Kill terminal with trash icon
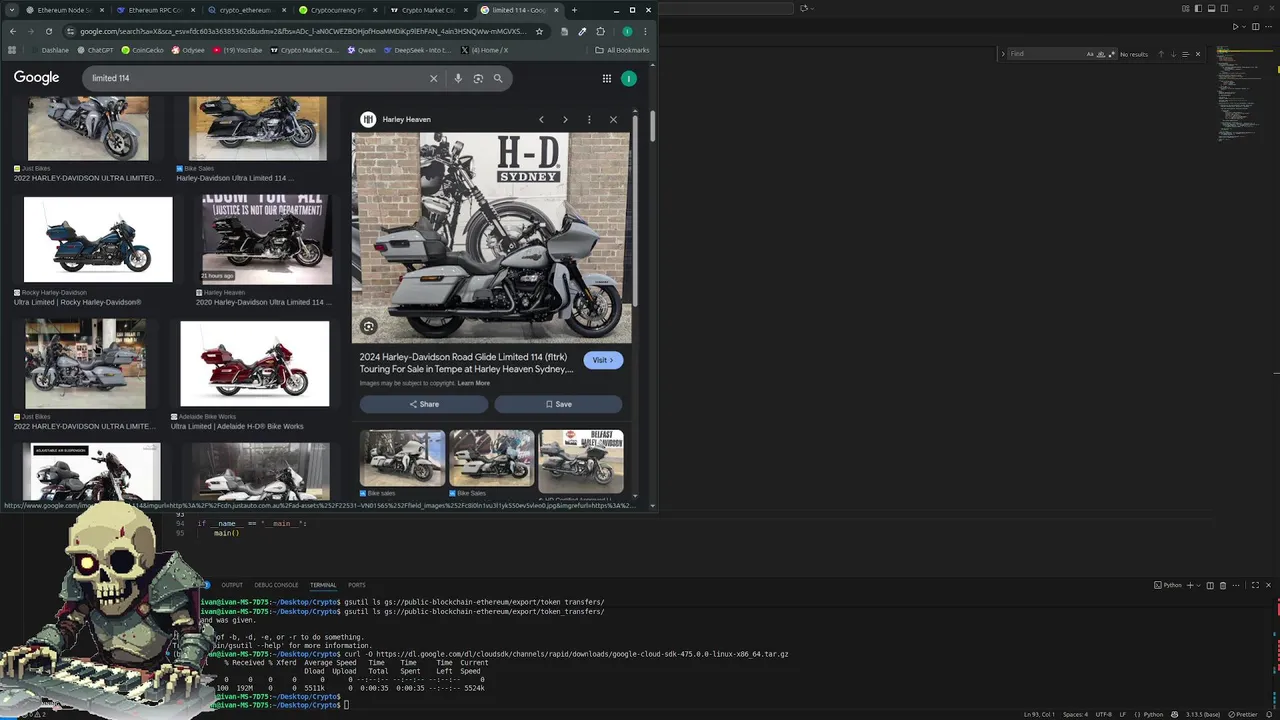Screen dimensions: 1280x720 pos(1222,585)
